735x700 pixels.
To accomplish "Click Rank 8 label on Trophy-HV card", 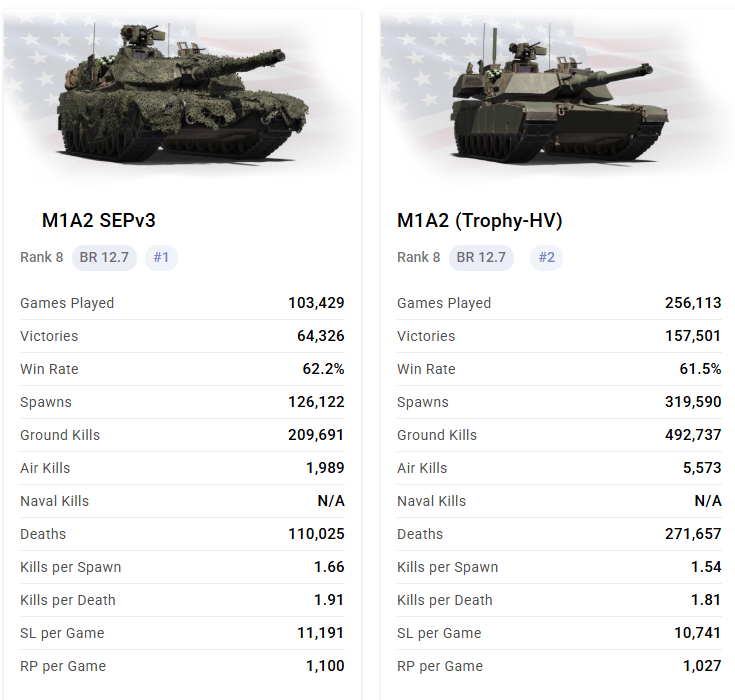I will [419, 257].
